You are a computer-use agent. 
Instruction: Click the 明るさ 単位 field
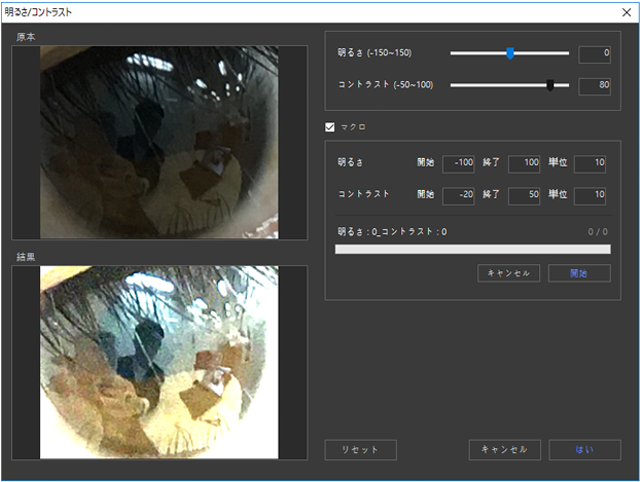(x=590, y=163)
